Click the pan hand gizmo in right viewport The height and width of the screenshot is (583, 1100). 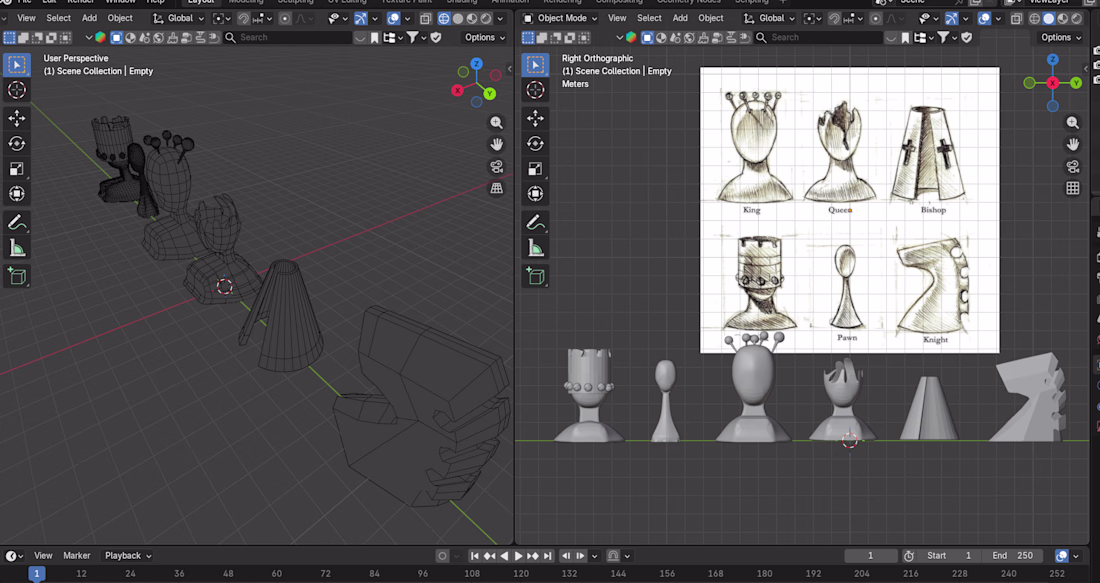1073,145
